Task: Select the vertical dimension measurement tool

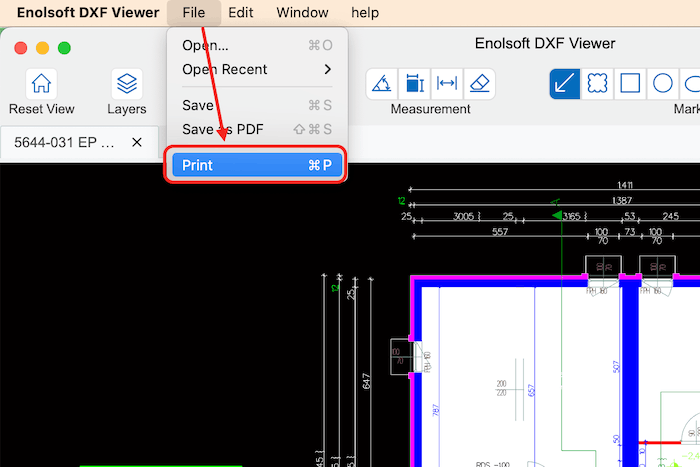Action: point(413,83)
